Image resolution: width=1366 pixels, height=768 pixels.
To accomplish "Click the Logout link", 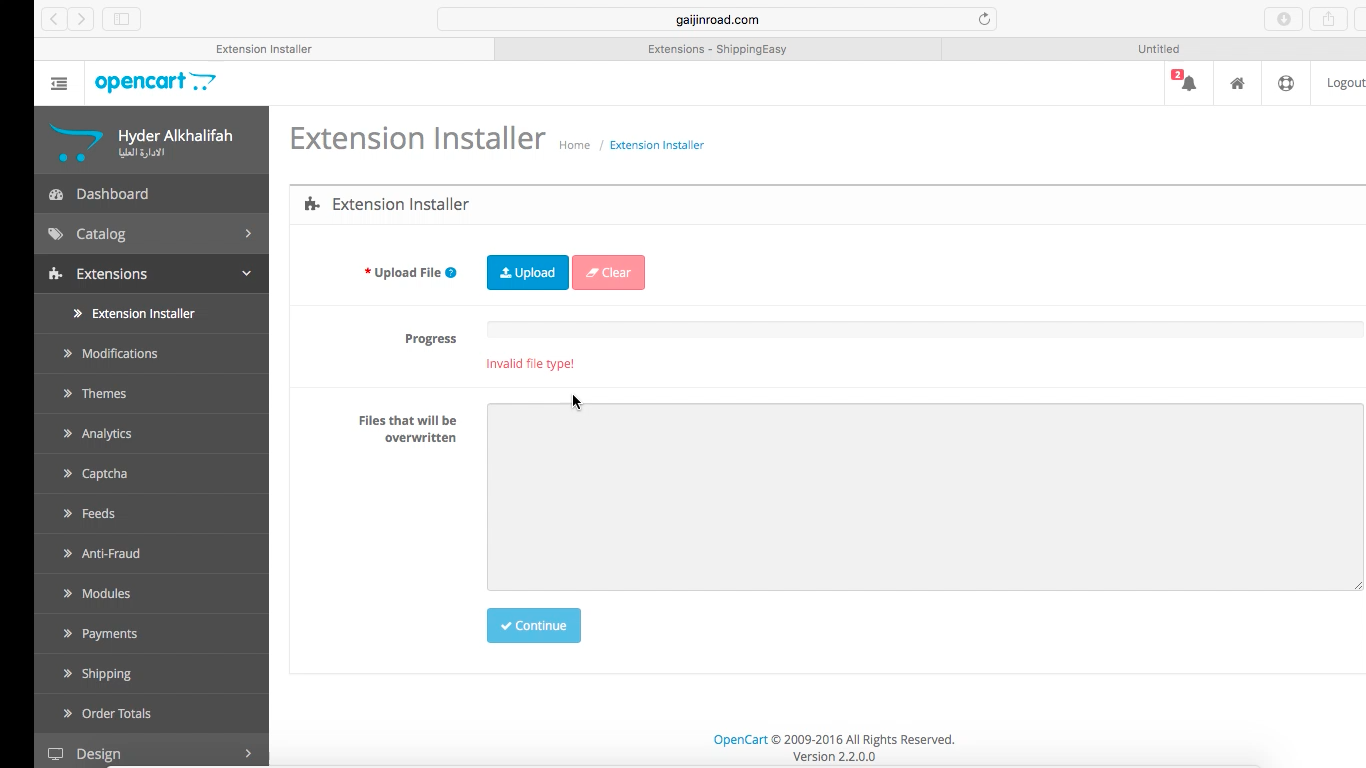I will click(1345, 83).
